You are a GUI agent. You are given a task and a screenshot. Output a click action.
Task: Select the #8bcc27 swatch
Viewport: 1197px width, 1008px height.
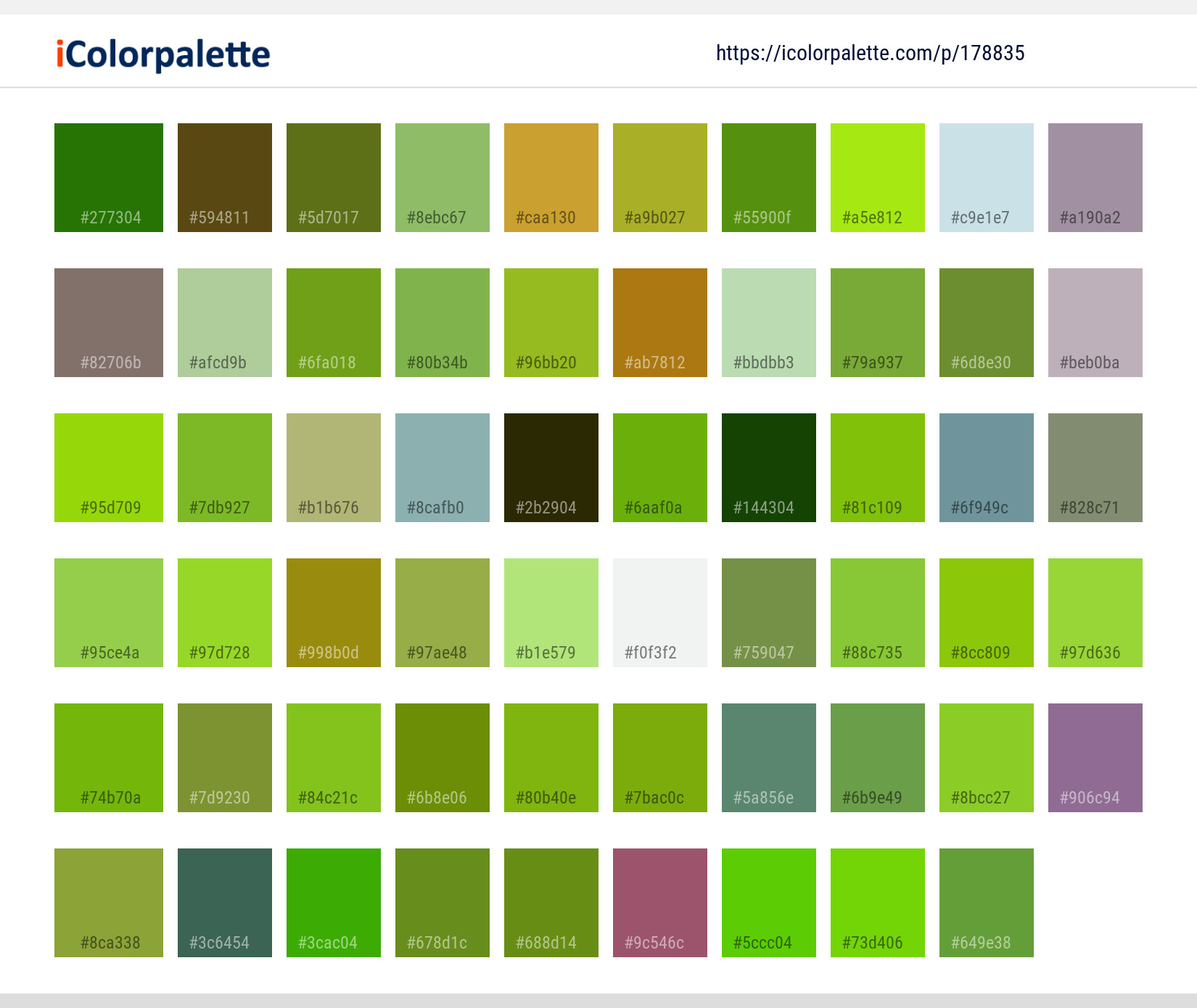(x=987, y=758)
